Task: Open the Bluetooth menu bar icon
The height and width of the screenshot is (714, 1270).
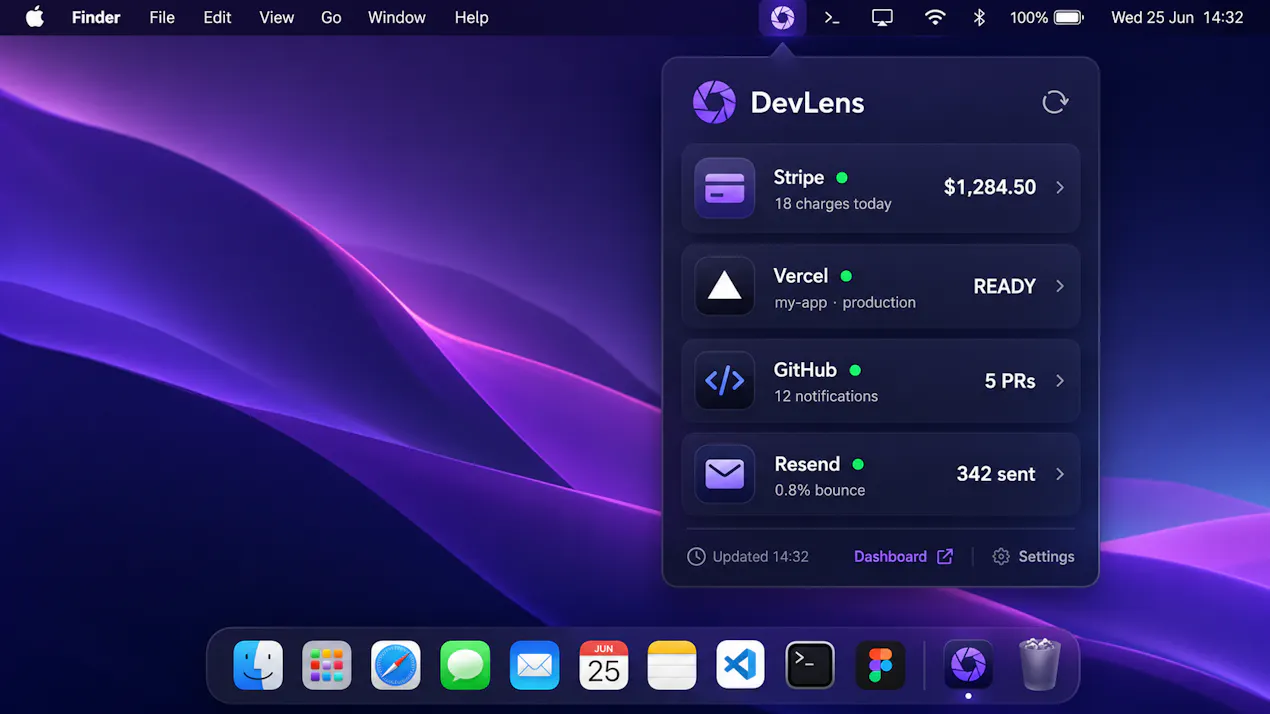Action: click(x=980, y=18)
